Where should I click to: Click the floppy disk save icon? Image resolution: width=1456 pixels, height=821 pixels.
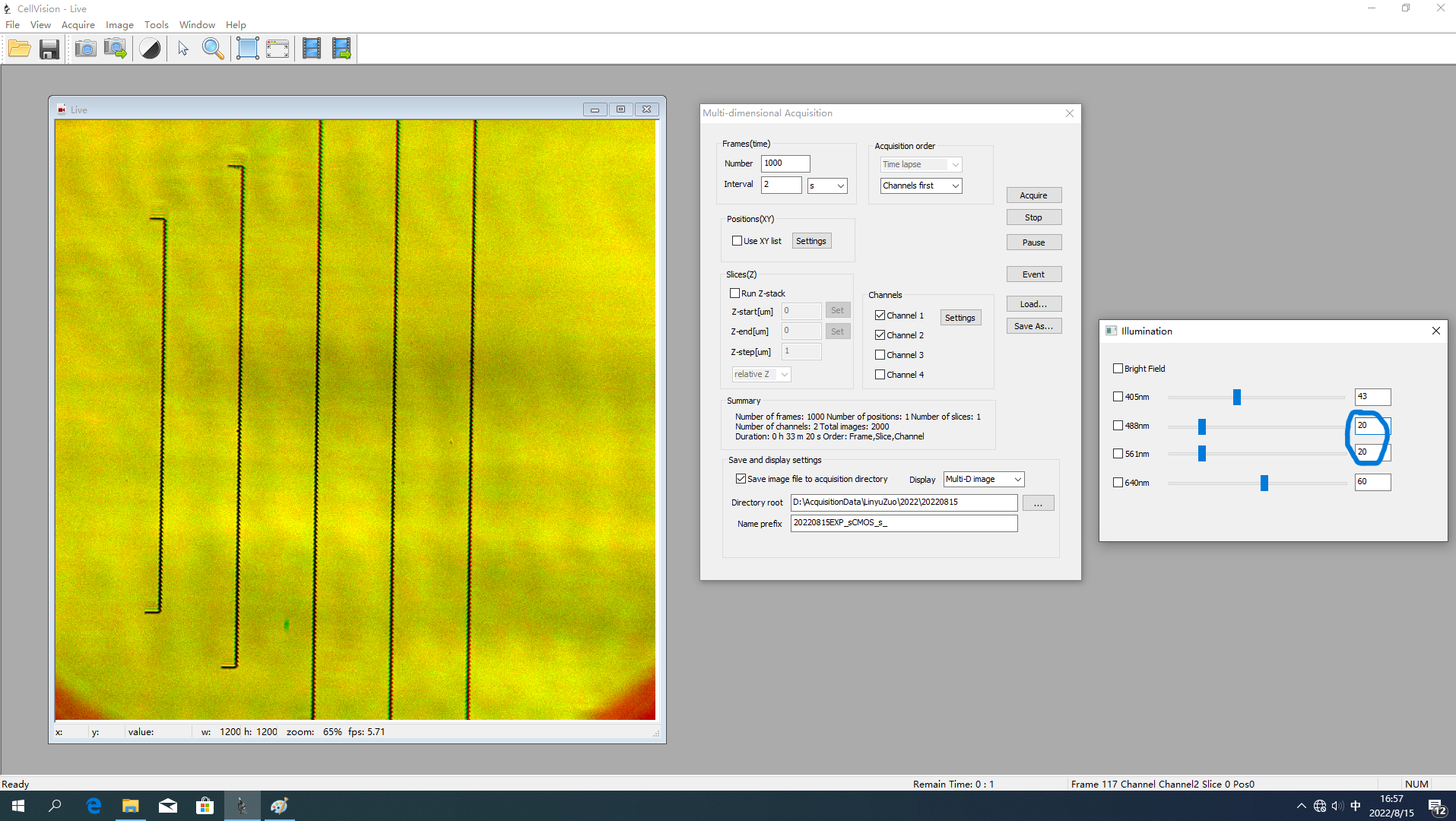pyautogui.click(x=49, y=49)
